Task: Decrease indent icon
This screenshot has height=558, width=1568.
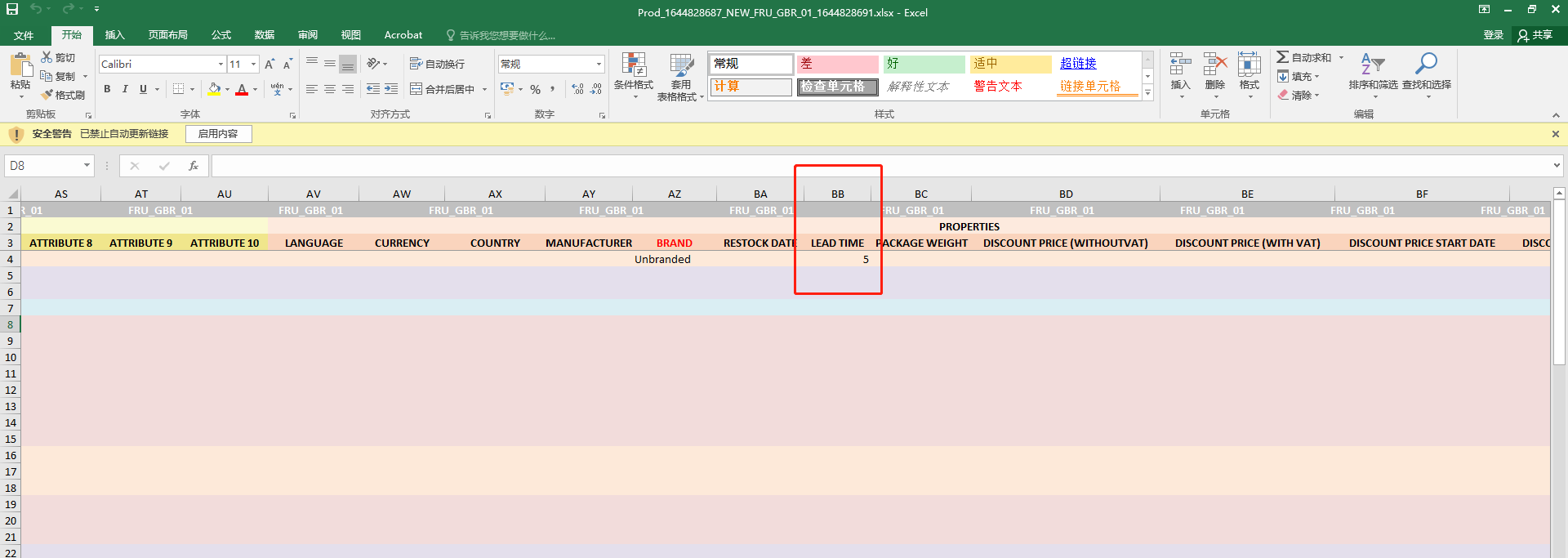Action: (373, 89)
